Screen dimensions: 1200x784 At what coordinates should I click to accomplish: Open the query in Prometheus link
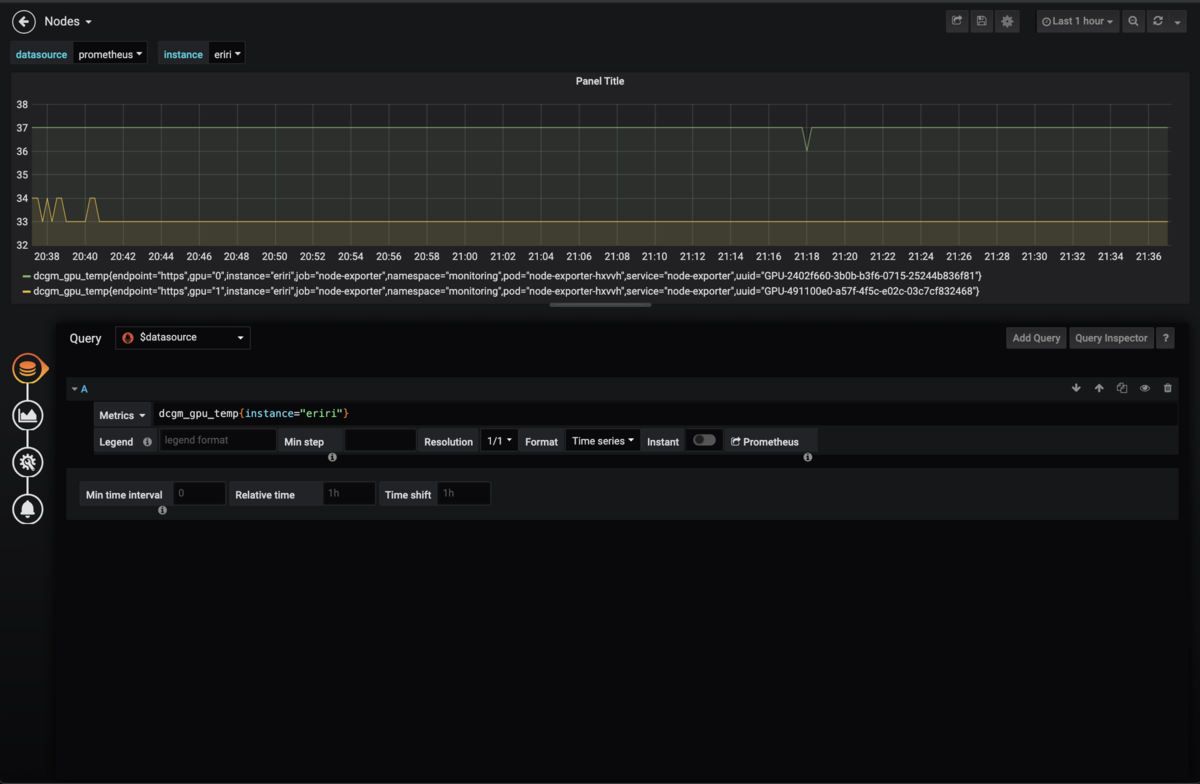pyautogui.click(x=765, y=441)
